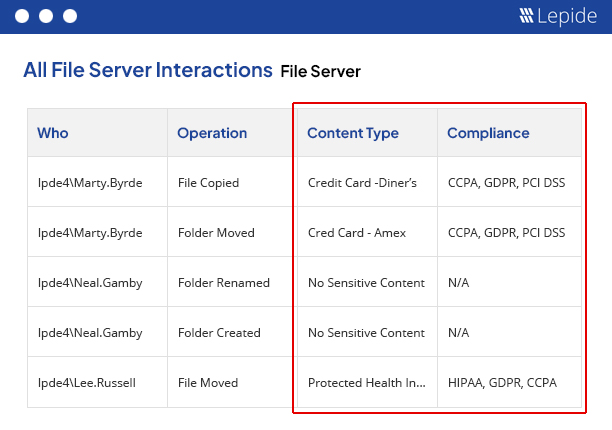Click the Operation column header

tap(212, 133)
